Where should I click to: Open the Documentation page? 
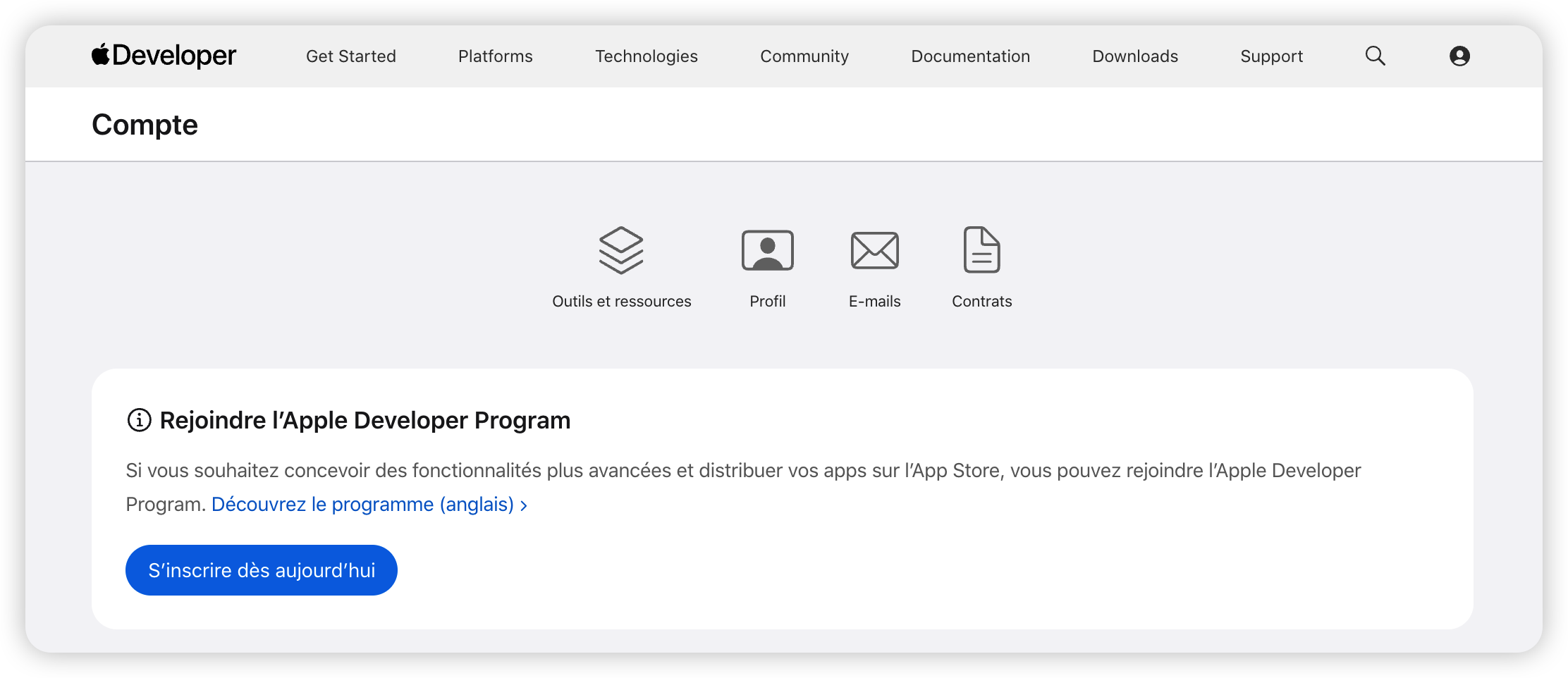point(971,56)
